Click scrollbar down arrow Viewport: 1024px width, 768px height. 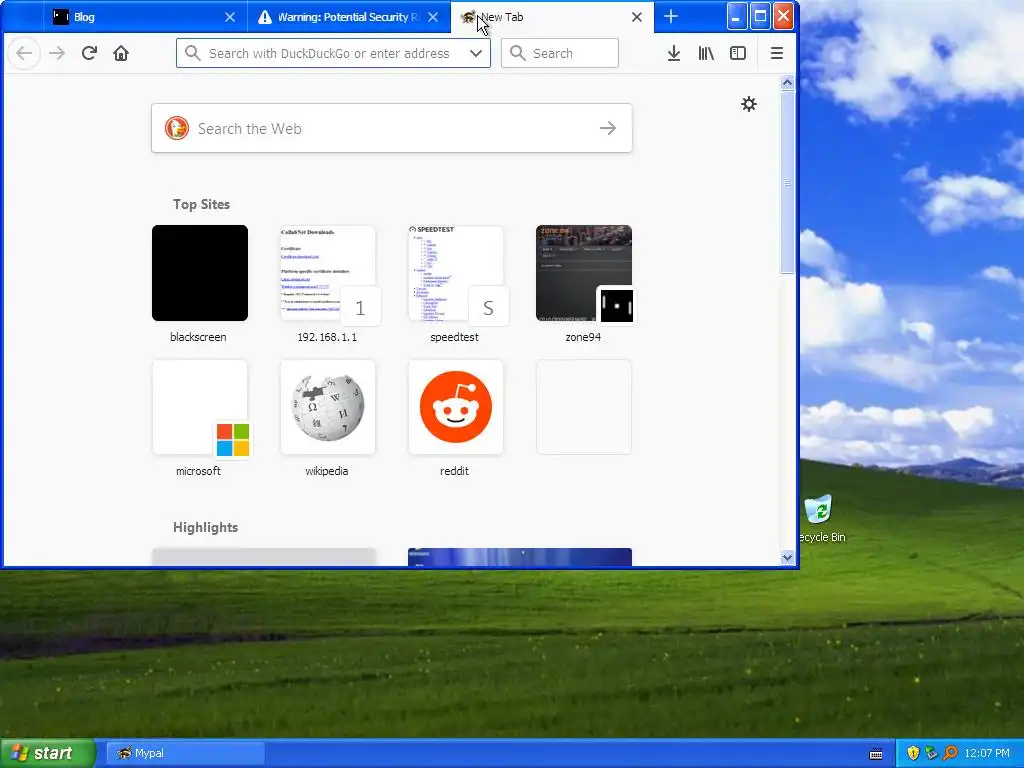click(787, 557)
